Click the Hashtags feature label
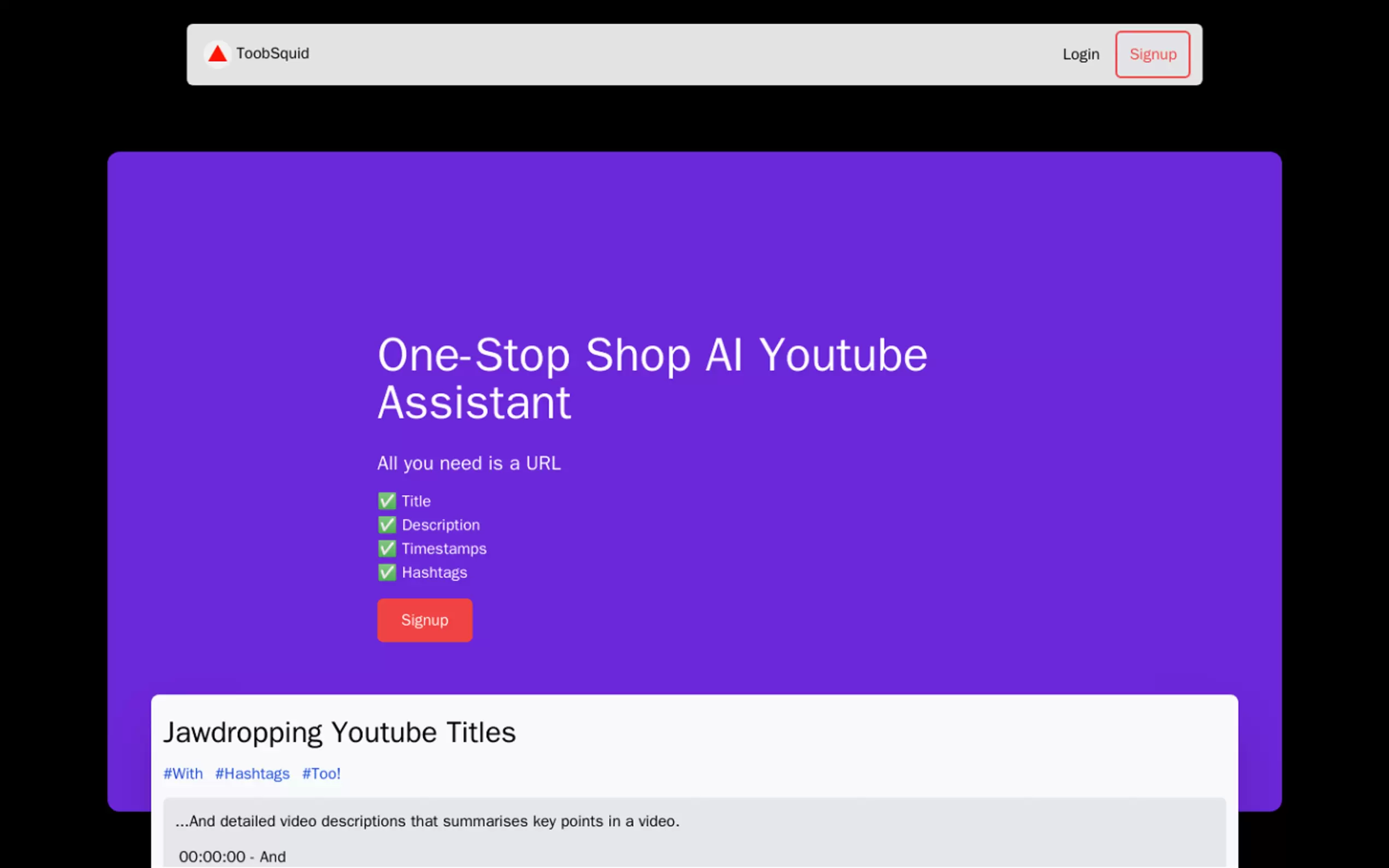Screen dimensions: 1389x868 pos(434,572)
